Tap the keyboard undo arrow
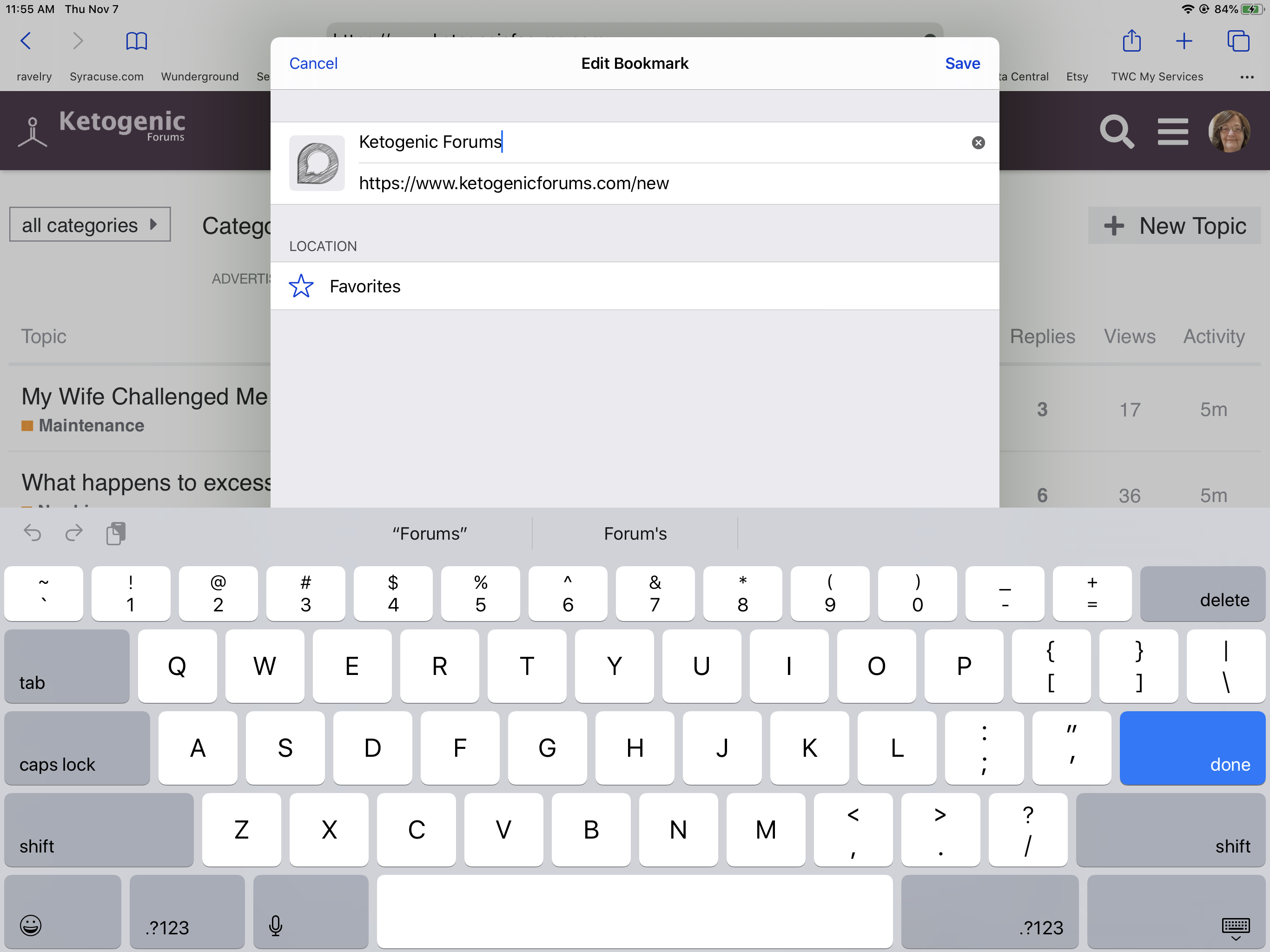This screenshot has width=1270, height=952. point(32,533)
